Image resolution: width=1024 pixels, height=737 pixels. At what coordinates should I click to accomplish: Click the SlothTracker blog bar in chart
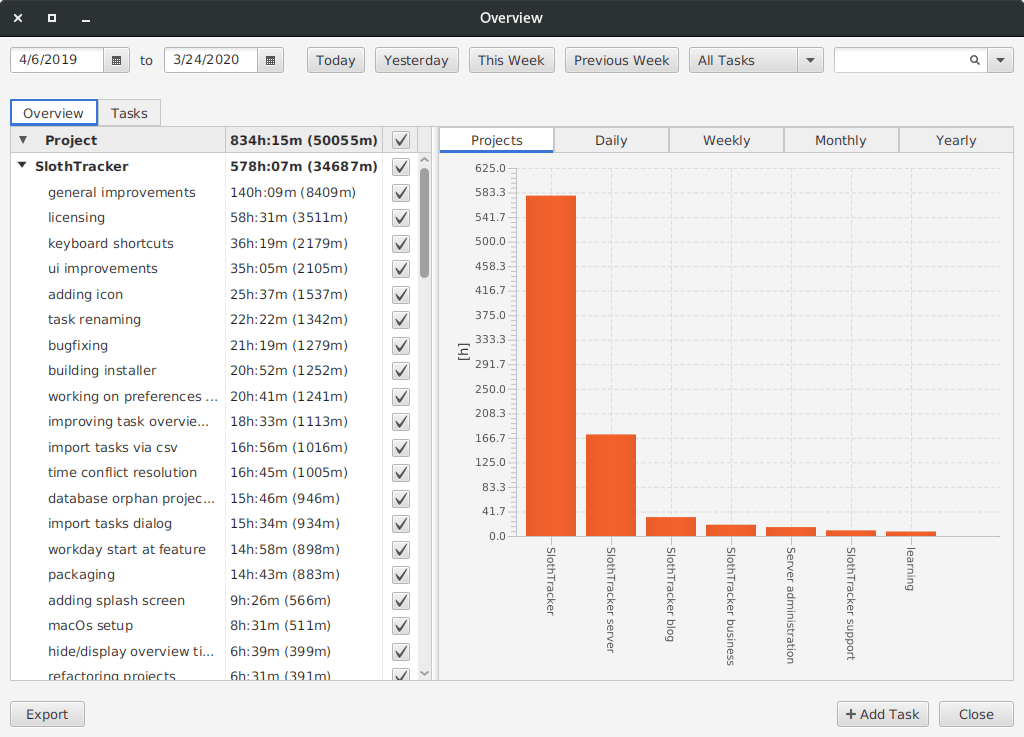pyautogui.click(x=671, y=527)
